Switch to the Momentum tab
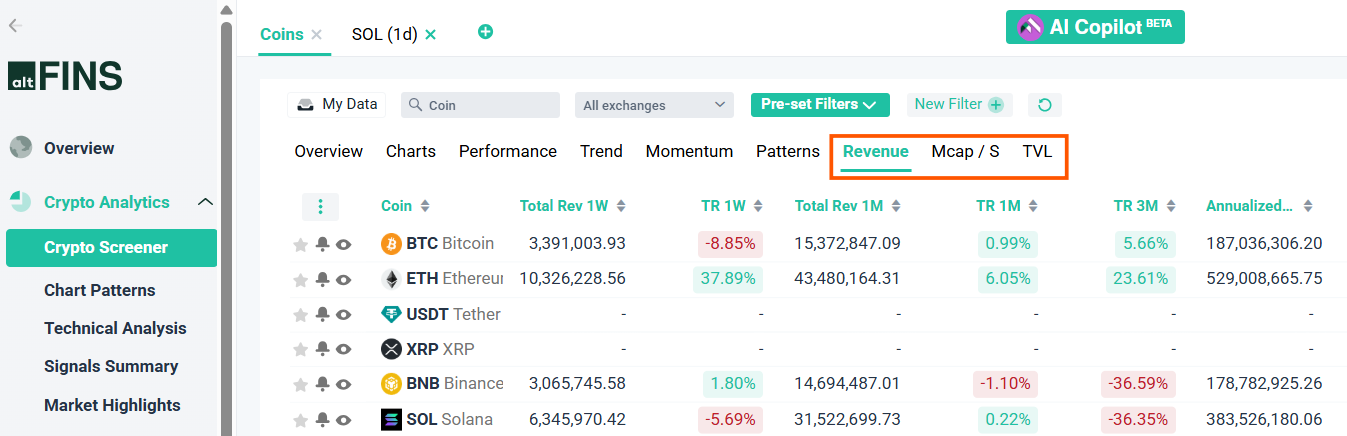 point(690,152)
